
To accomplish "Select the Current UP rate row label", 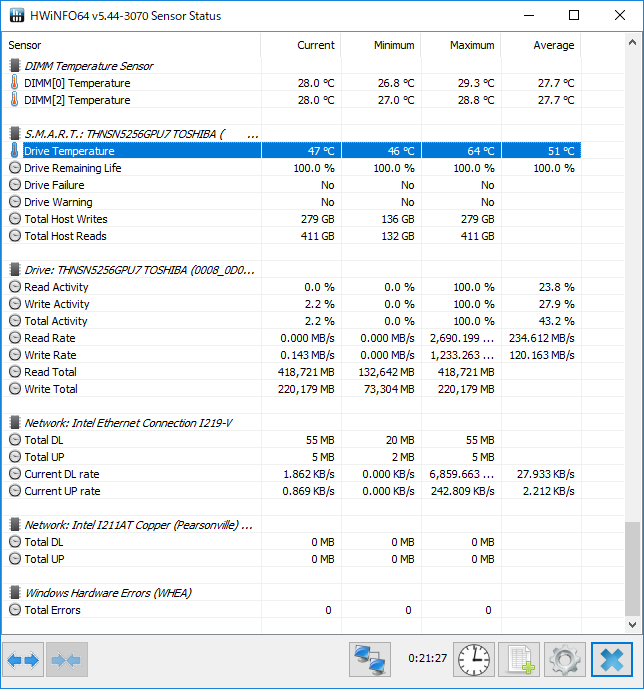I will pyautogui.click(x=62, y=491).
